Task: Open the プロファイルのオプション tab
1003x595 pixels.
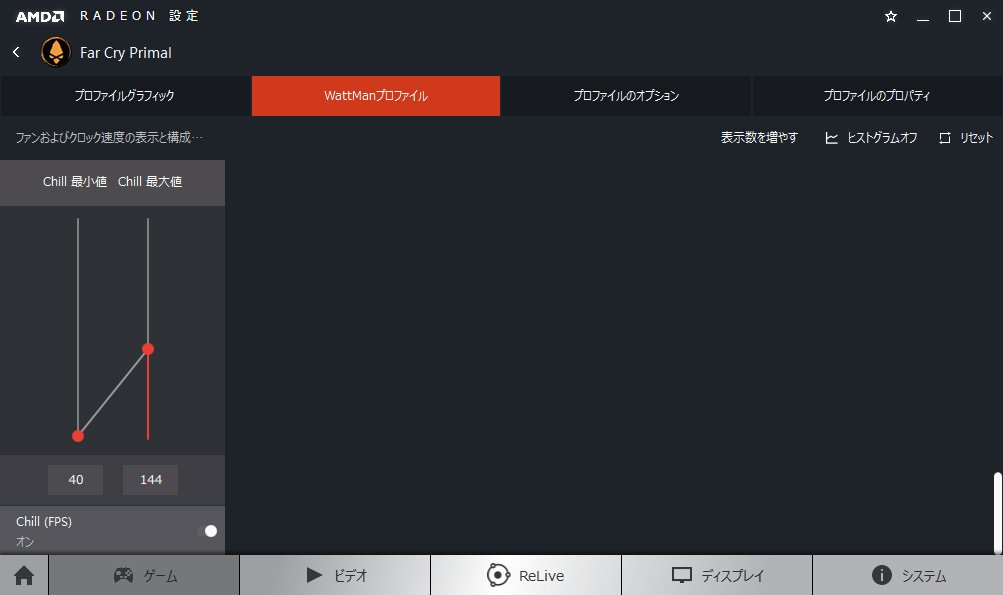Action: point(626,96)
